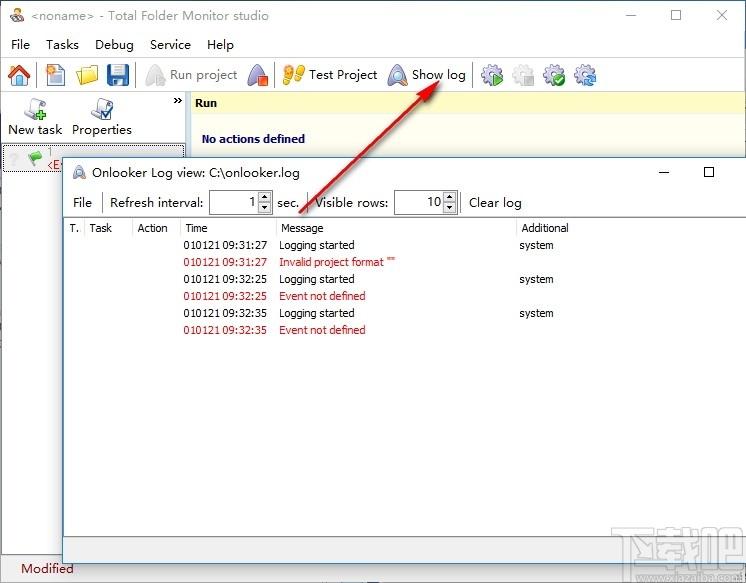Open the Service menu
Viewport: 746px width, 583px height.
[170, 45]
